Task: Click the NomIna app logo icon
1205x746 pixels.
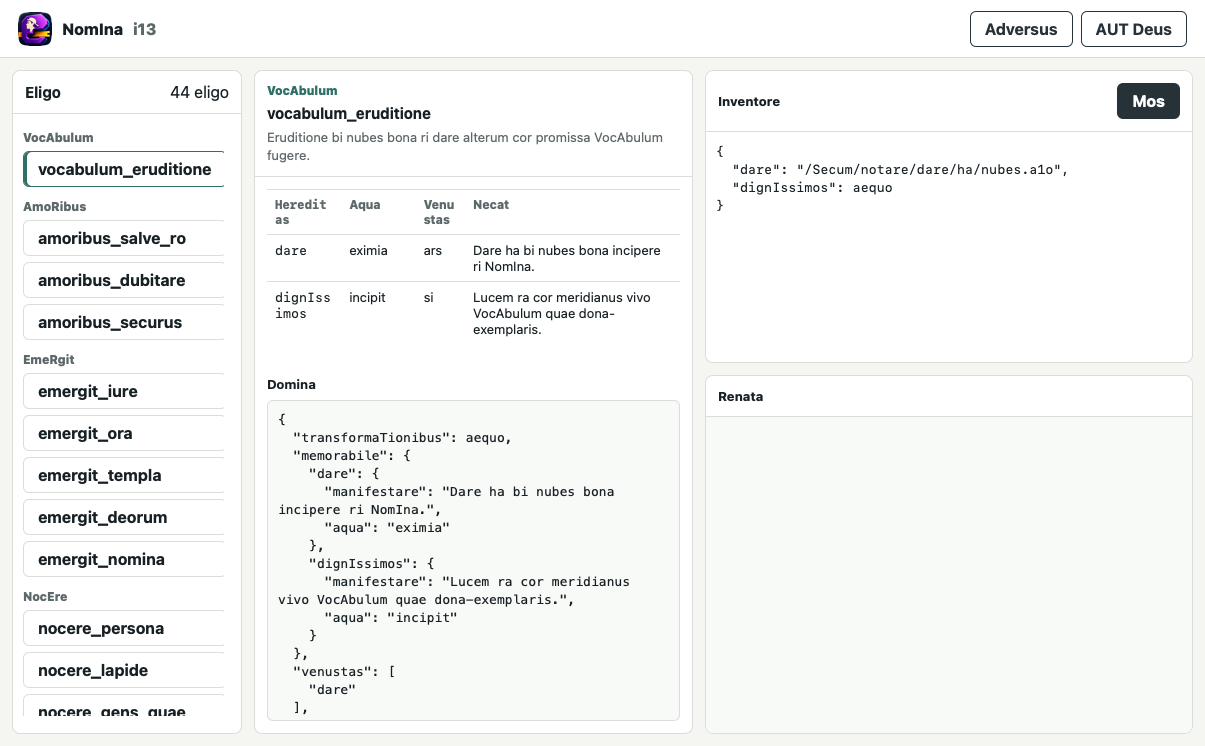Action: pos(35,29)
